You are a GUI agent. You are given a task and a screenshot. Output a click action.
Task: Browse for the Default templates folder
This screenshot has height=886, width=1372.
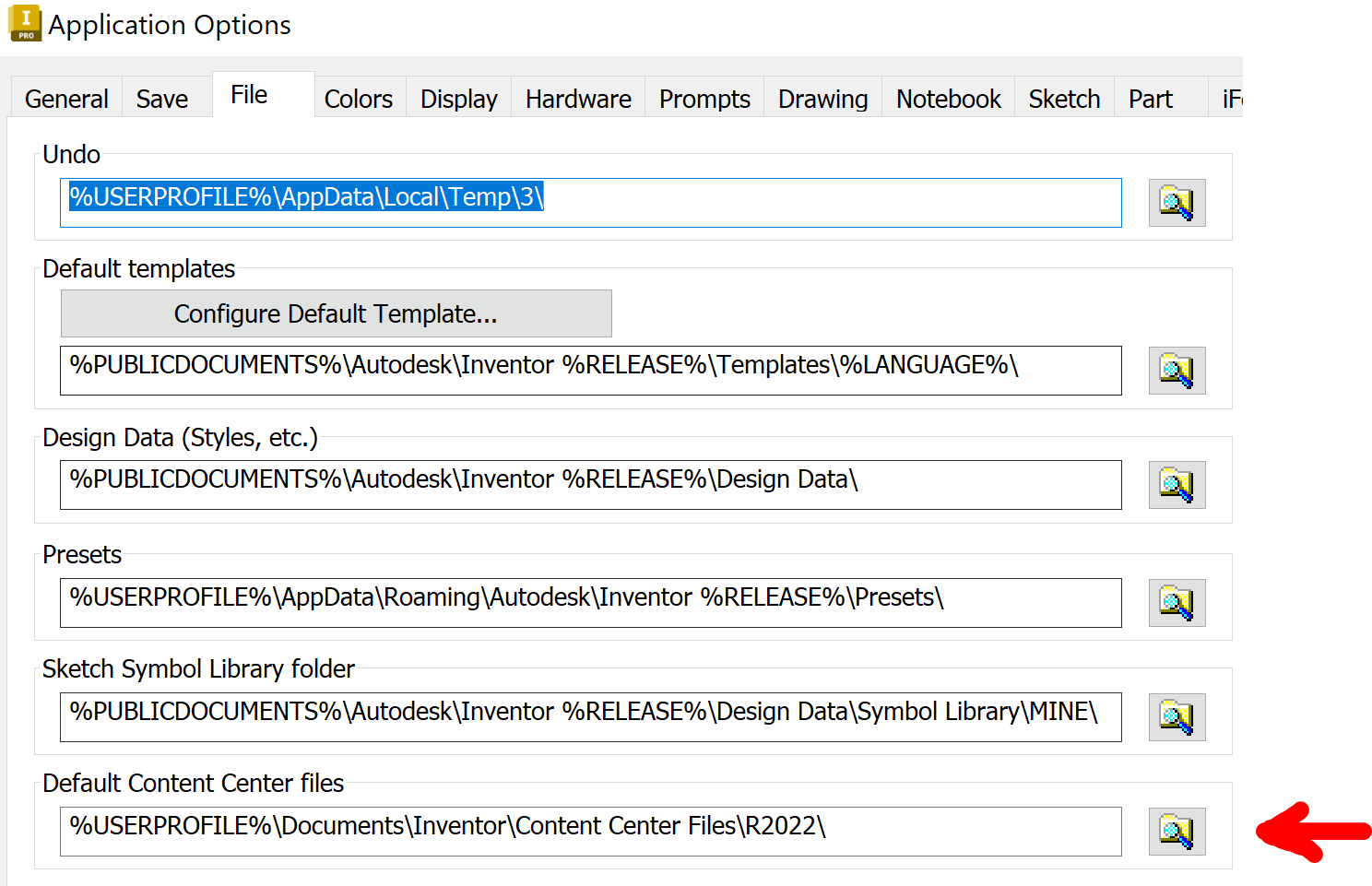pos(1177,371)
